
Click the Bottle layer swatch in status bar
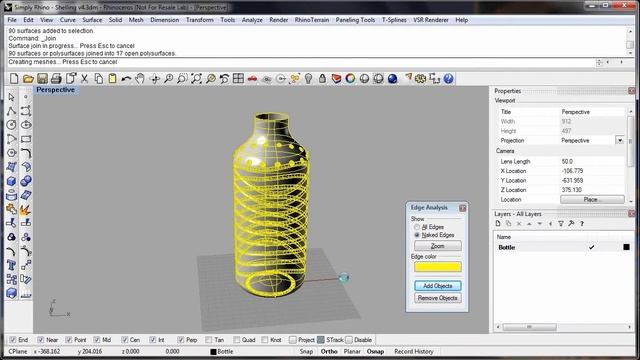213,351
